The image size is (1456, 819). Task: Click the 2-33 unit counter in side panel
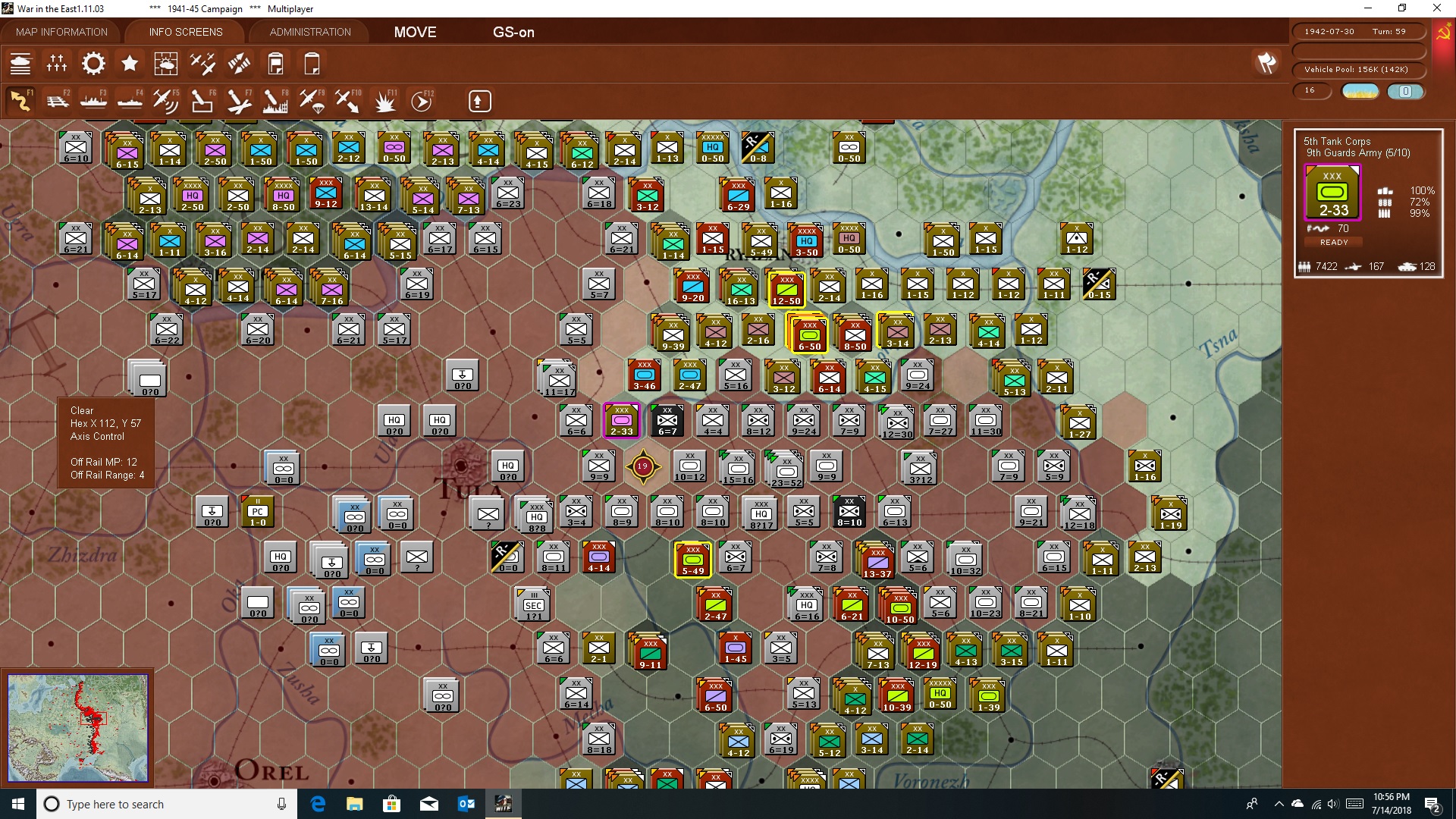click(x=1332, y=193)
